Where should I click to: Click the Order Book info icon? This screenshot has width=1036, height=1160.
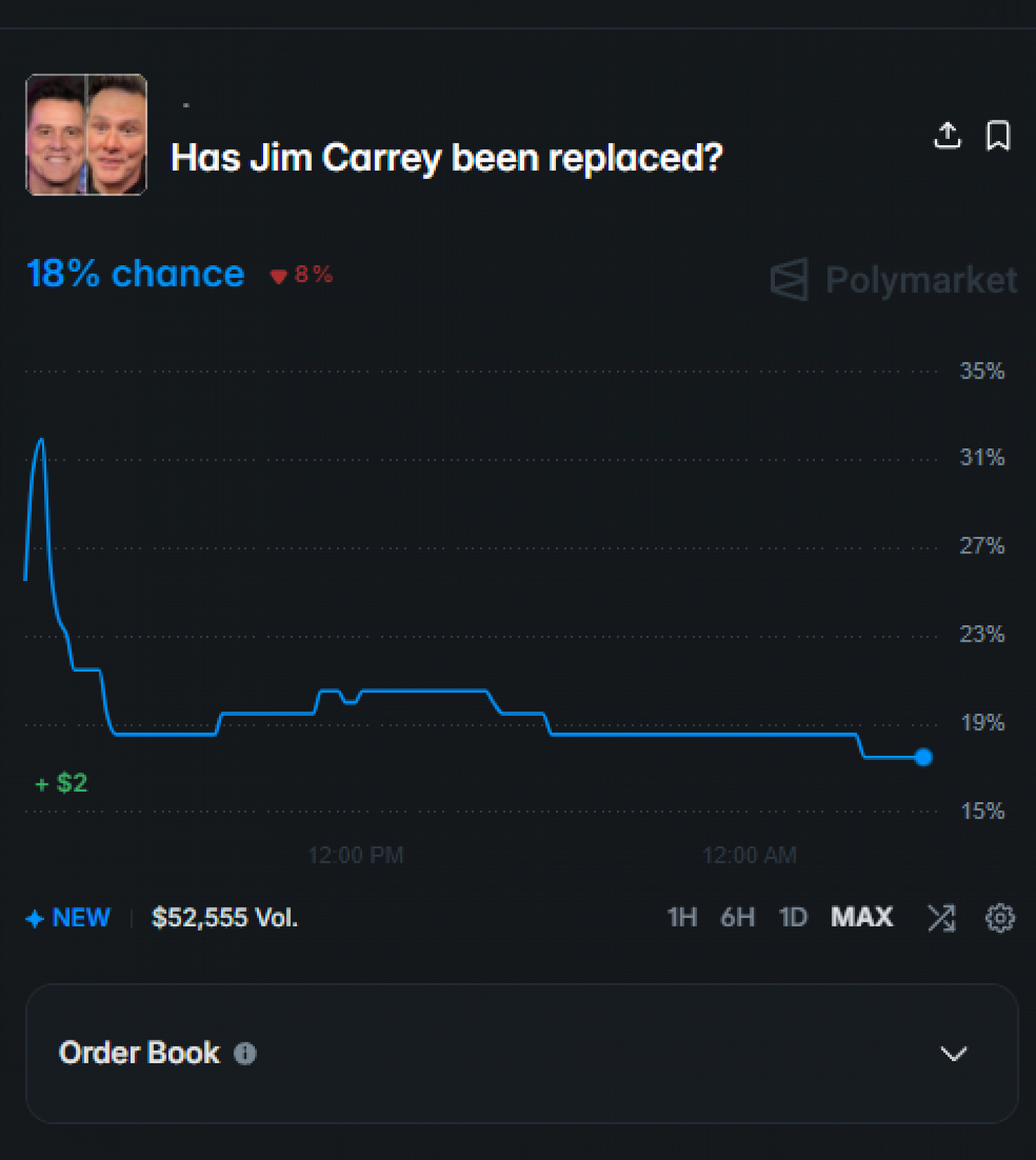(245, 1053)
